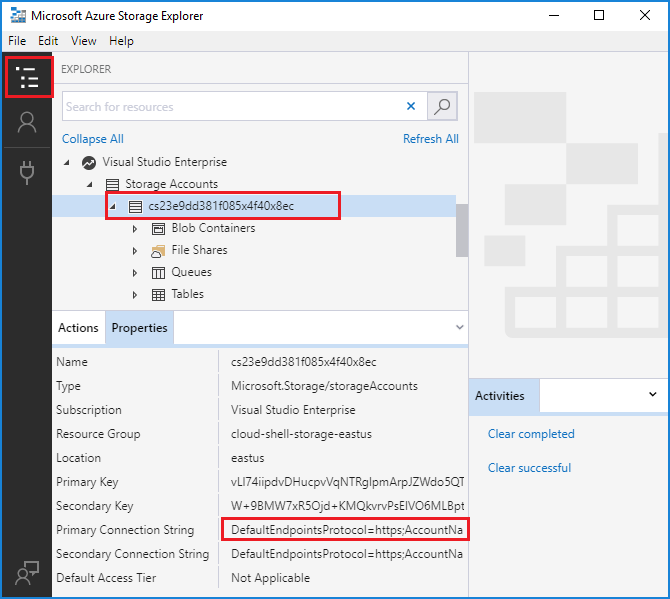Select the Blob Containers tree item
Image resolution: width=670 pixels, height=599 pixels.
coord(213,228)
